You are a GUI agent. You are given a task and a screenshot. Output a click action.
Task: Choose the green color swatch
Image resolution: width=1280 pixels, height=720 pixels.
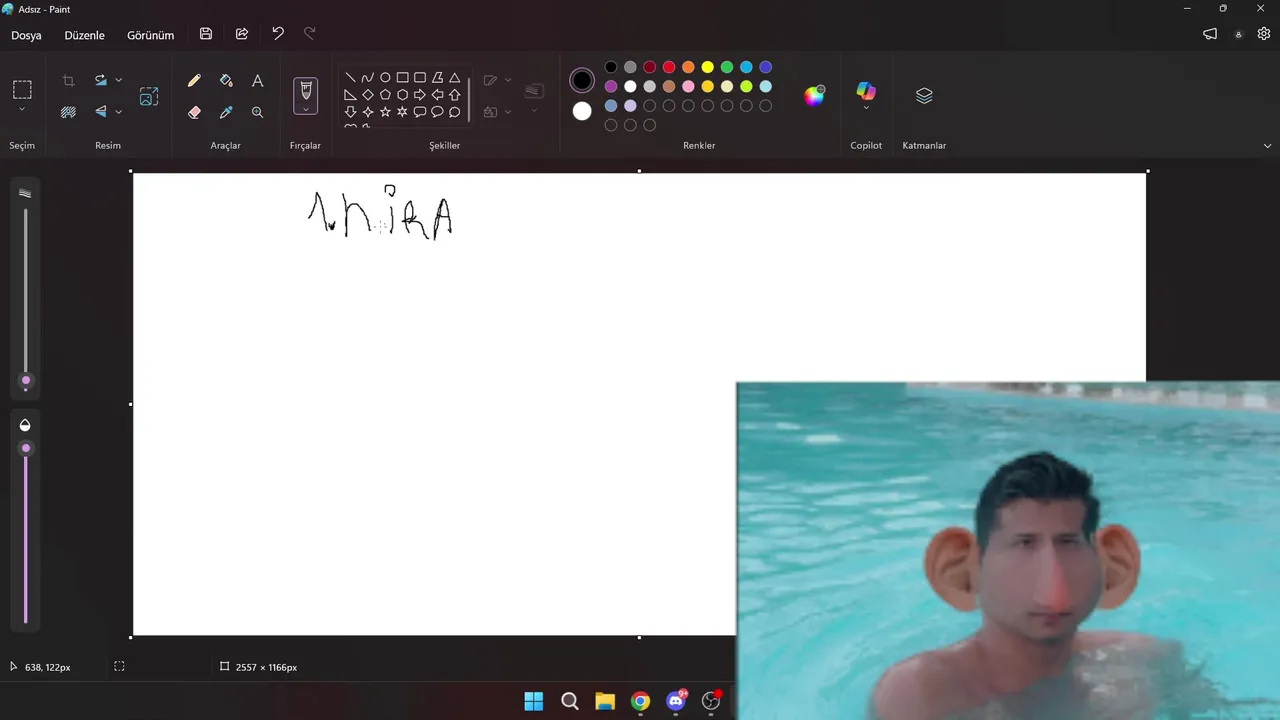click(x=727, y=67)
